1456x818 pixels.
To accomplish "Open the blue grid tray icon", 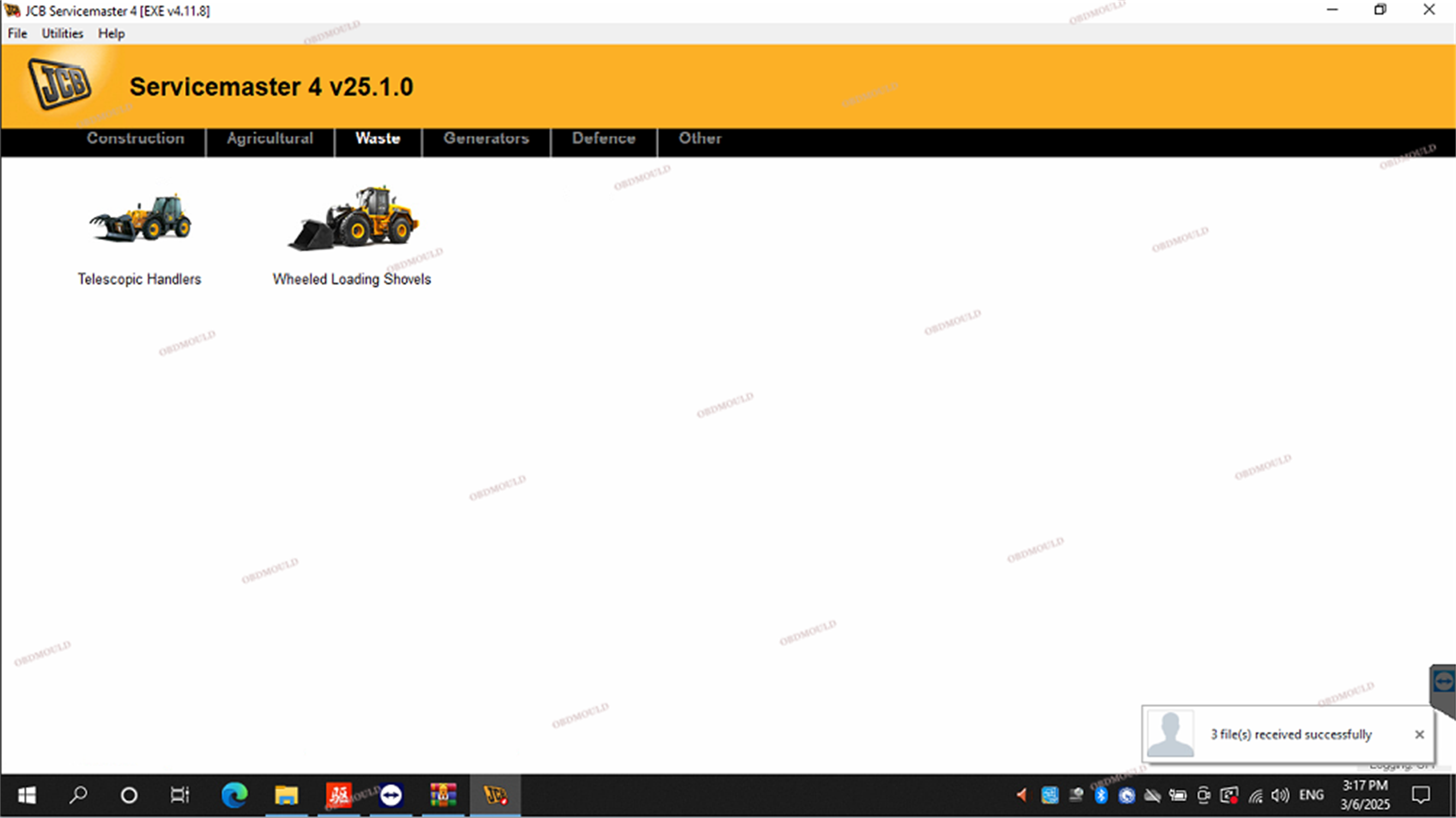I will click(x=1050, y=796).
